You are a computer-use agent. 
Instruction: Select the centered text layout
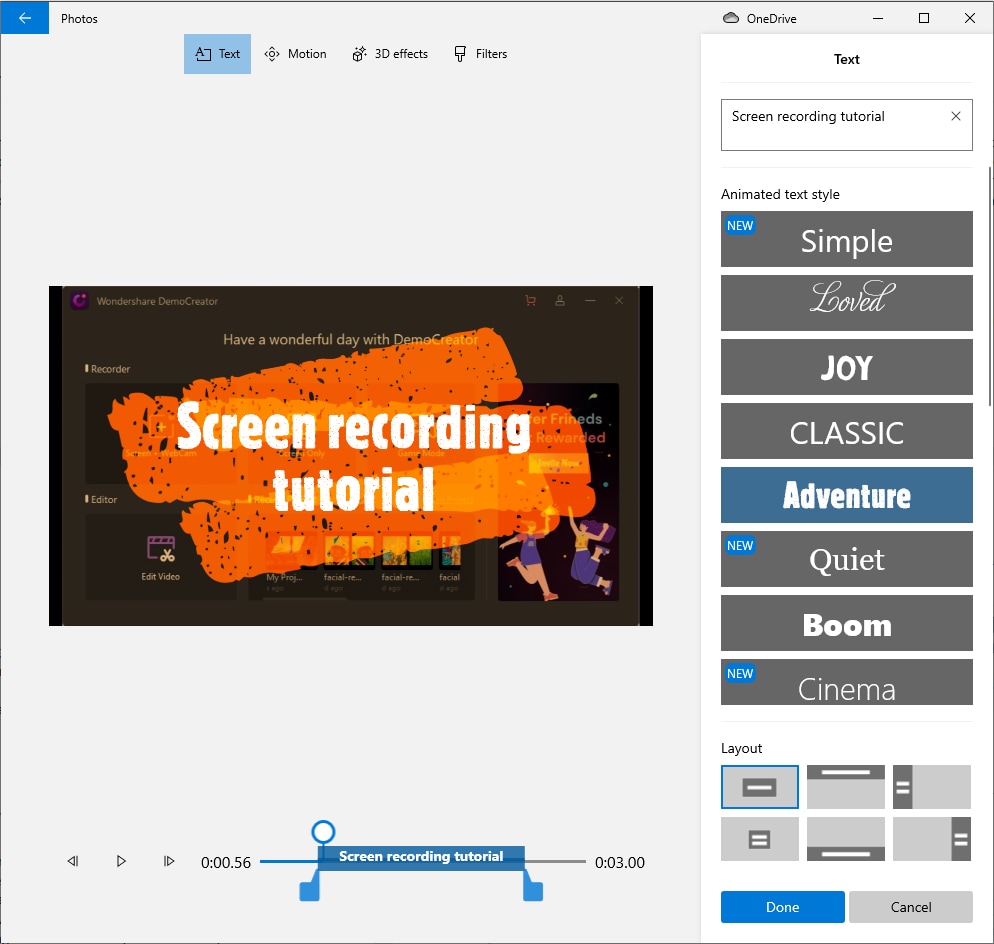pyautogui.click(x=759, y=787)
